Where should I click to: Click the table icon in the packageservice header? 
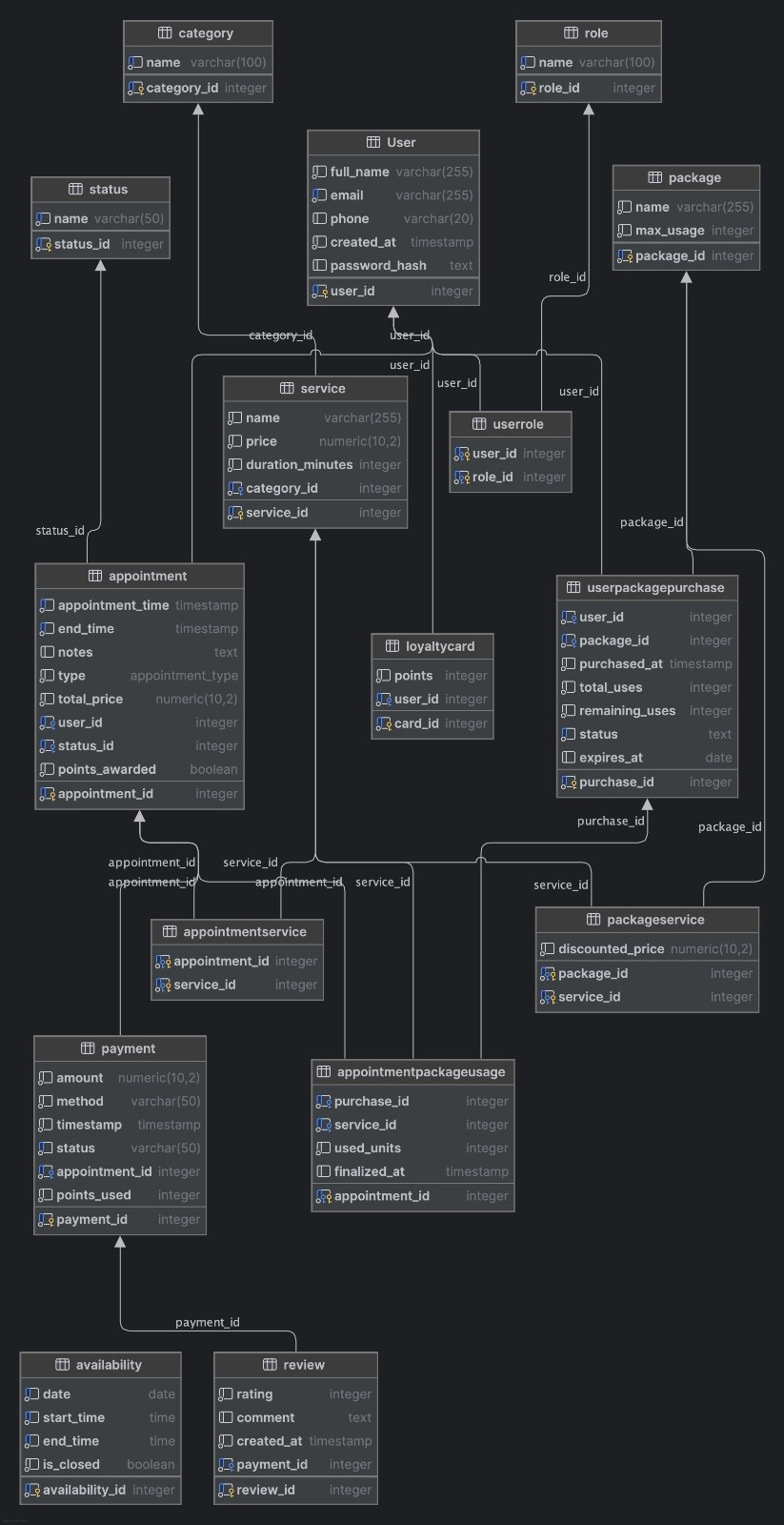[x=593, y=920]
